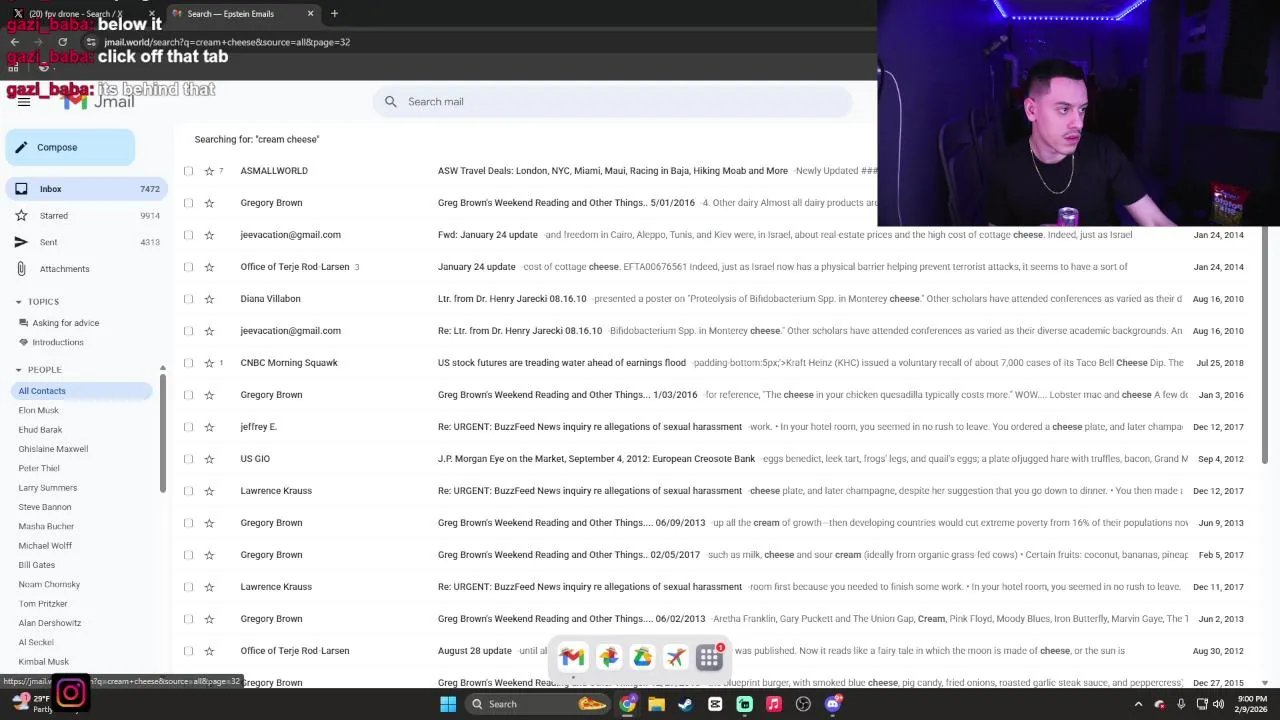Reload the current page

click(x=62, y=42)
